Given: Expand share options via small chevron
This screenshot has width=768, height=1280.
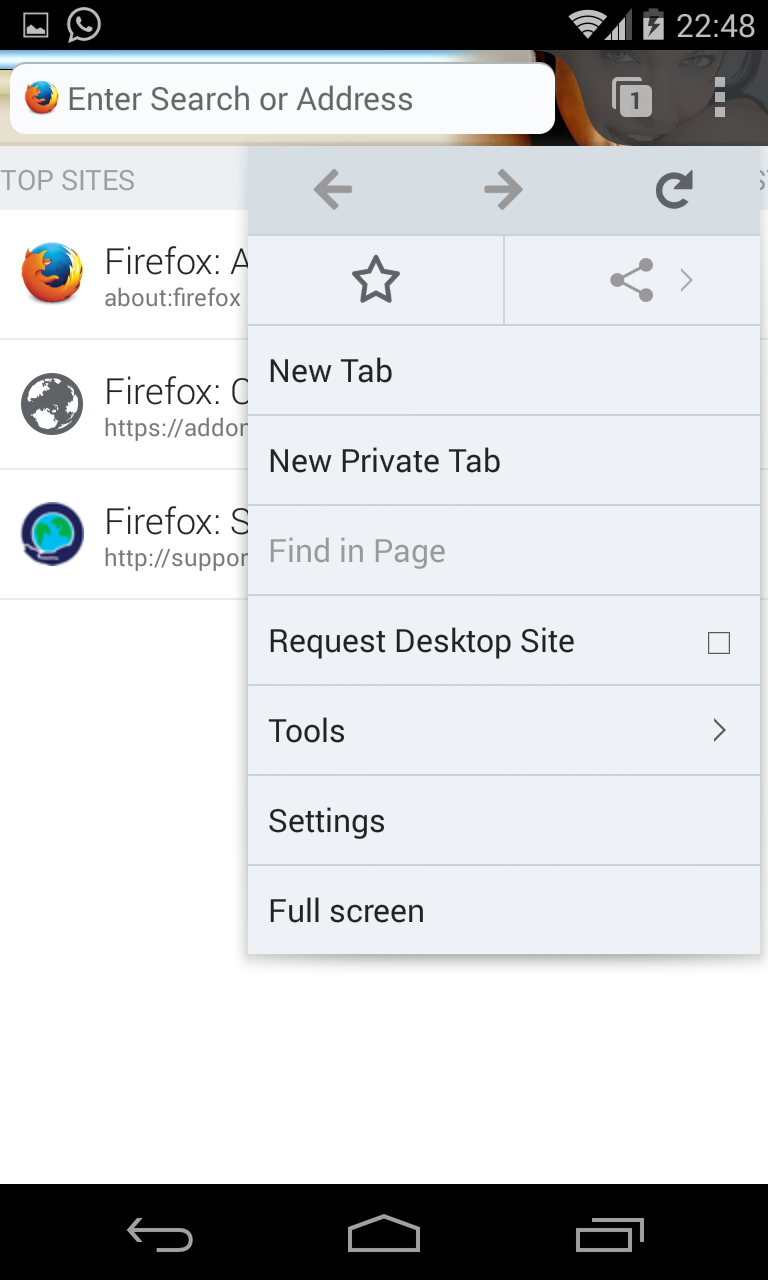Looking at the screenshot, I should click(x=687, y=281).
